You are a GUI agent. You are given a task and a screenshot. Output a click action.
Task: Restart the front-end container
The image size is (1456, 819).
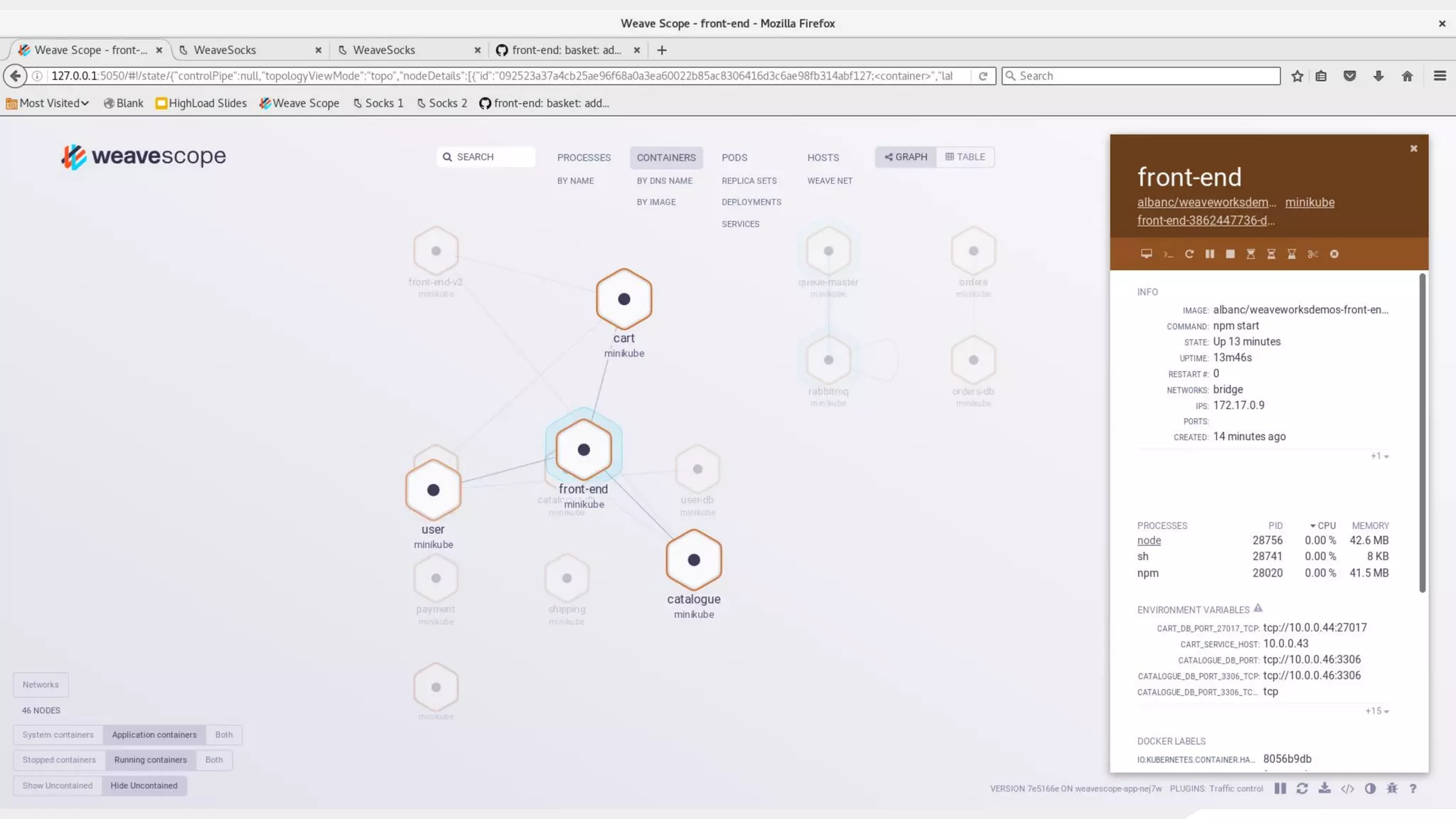(x=1189, y=255)
